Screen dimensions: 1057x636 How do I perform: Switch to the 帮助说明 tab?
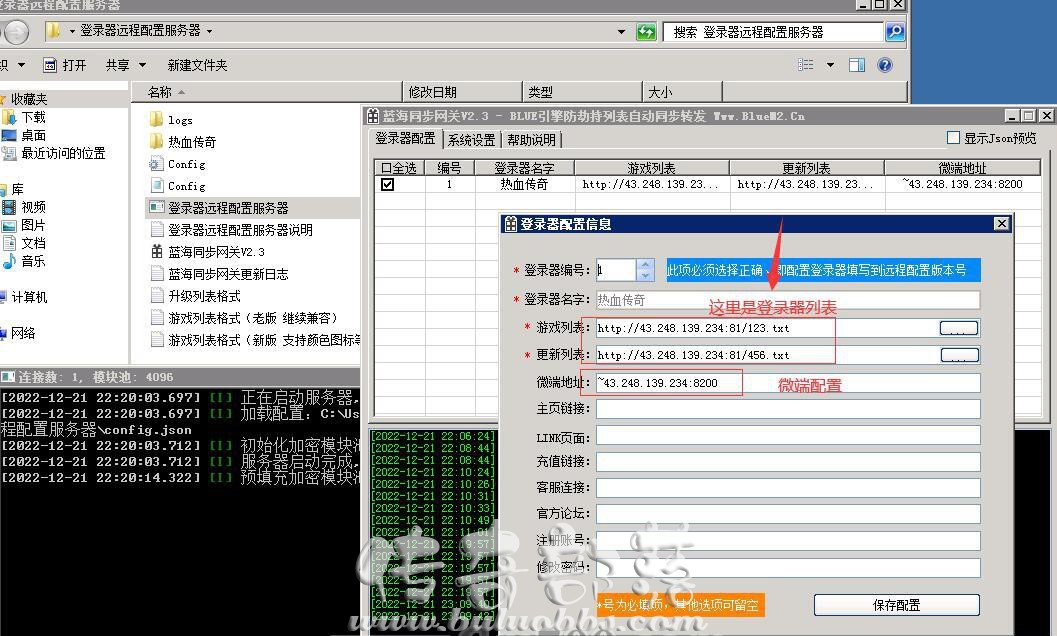(x=531, y=140)
